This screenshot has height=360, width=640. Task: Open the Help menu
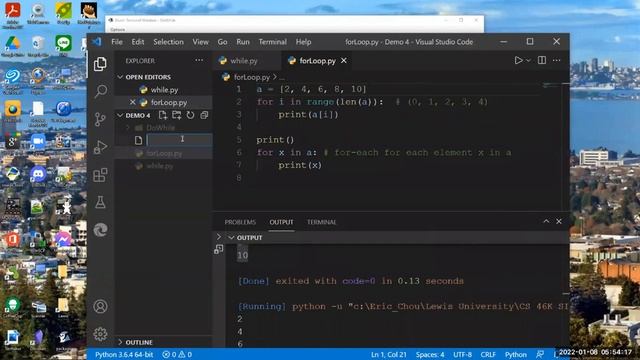click(x=303, y=42)
